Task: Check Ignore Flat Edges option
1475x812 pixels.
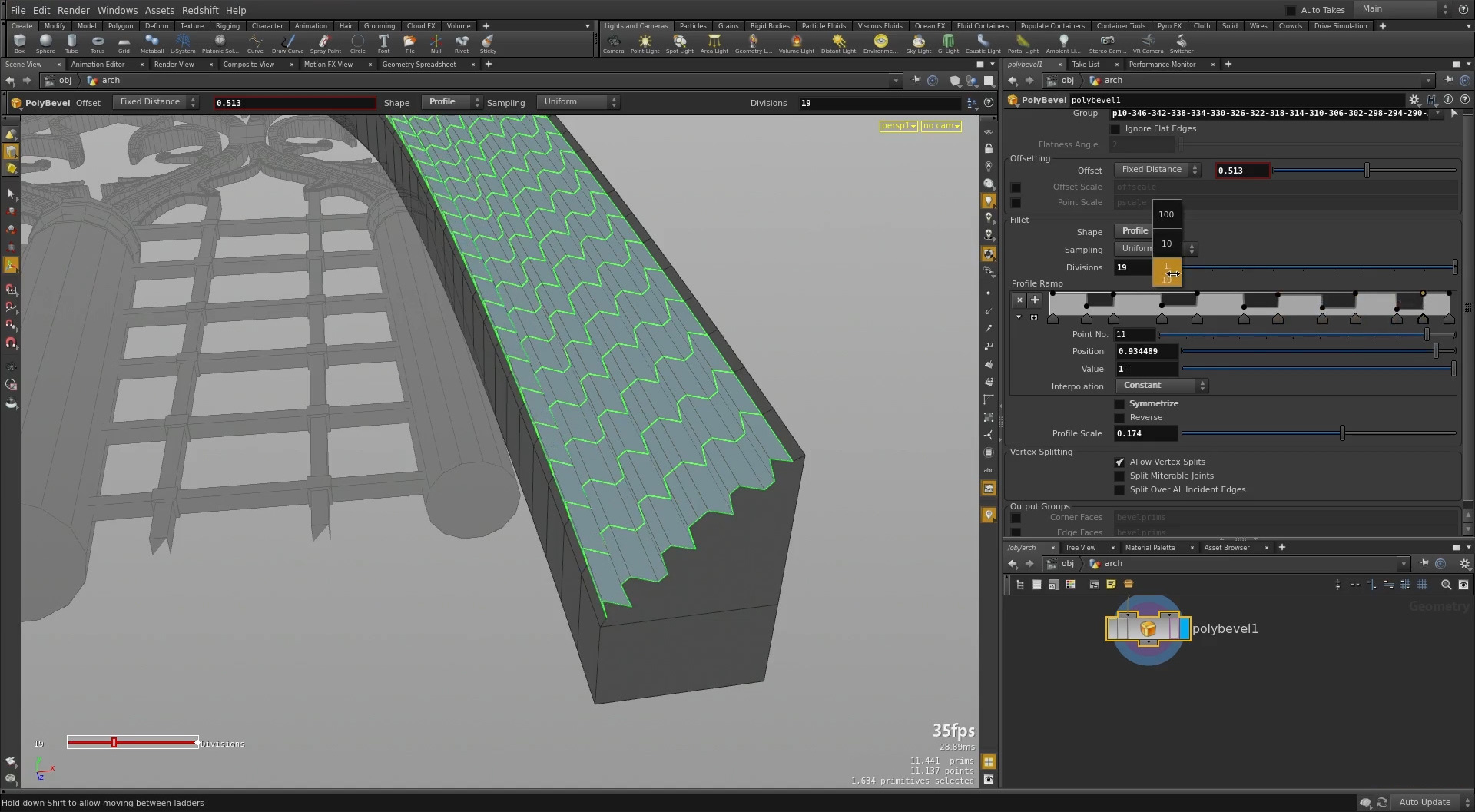Action: coord(1115,129)
